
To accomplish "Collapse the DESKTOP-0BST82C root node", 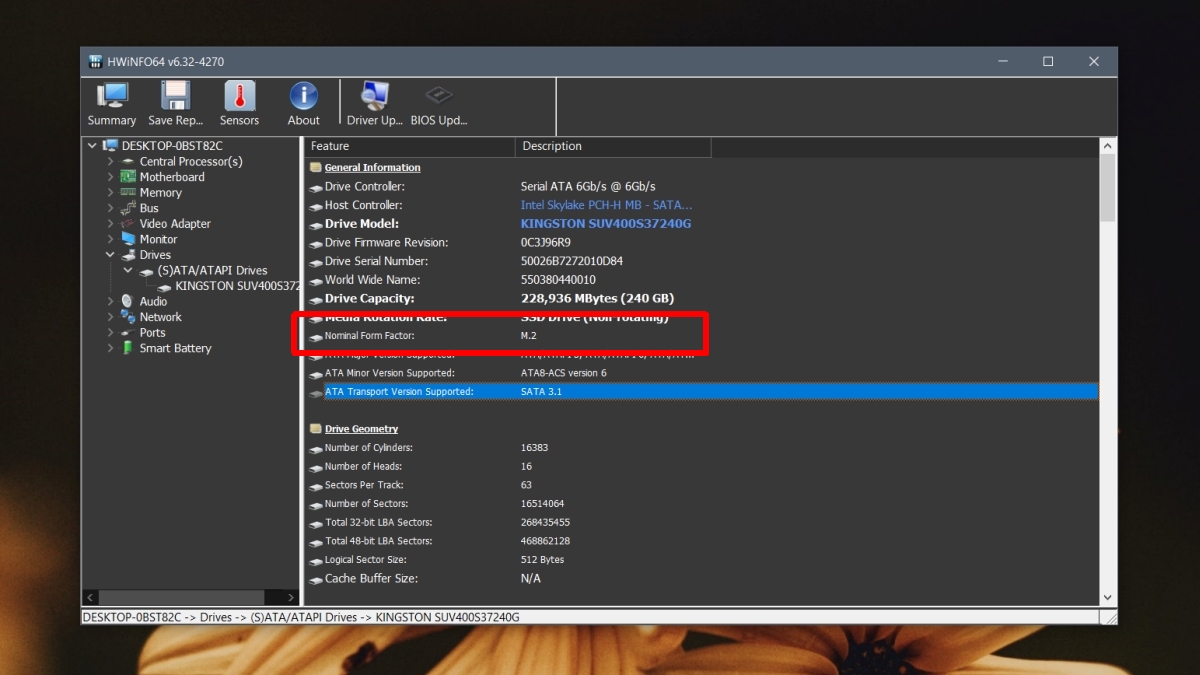I will [93, 146].
